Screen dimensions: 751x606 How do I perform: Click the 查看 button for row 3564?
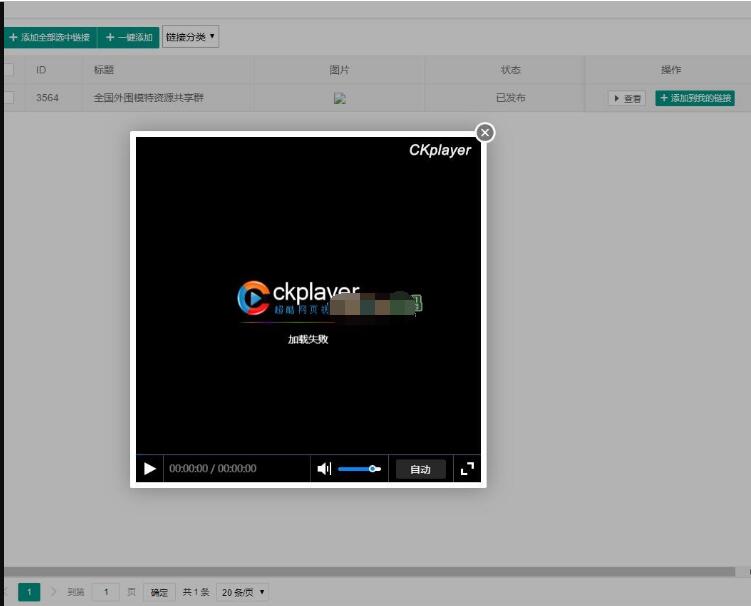coord(627,98)
